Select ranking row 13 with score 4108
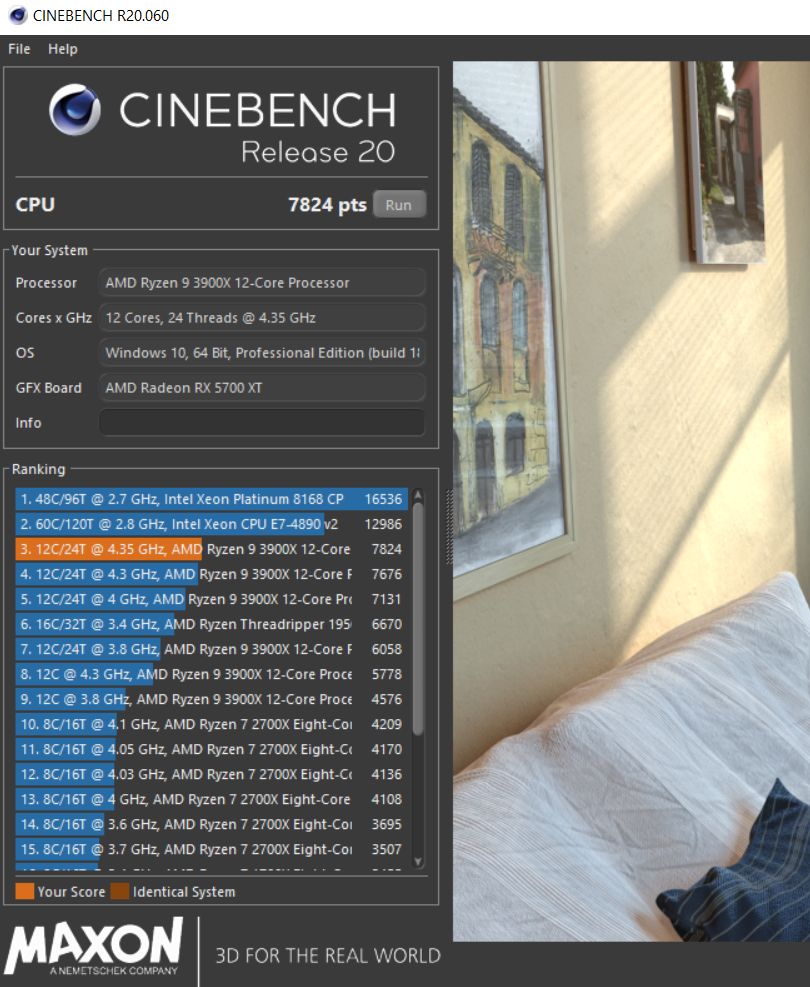The height and width of the screenshot is (987, 810). 211,799
